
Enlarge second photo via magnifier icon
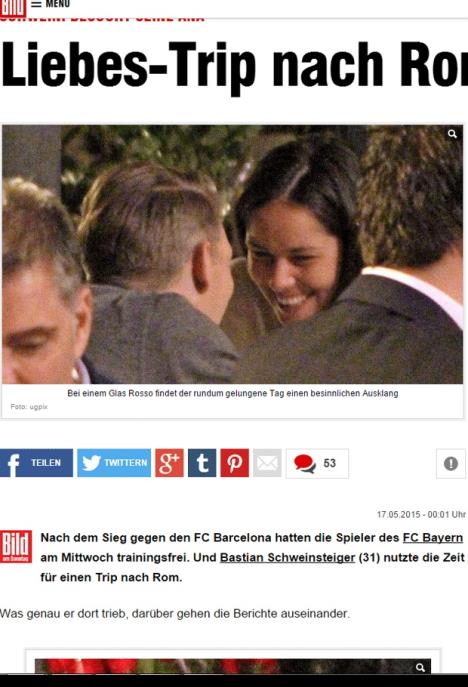pyautogui.click(x=420, y=667)
